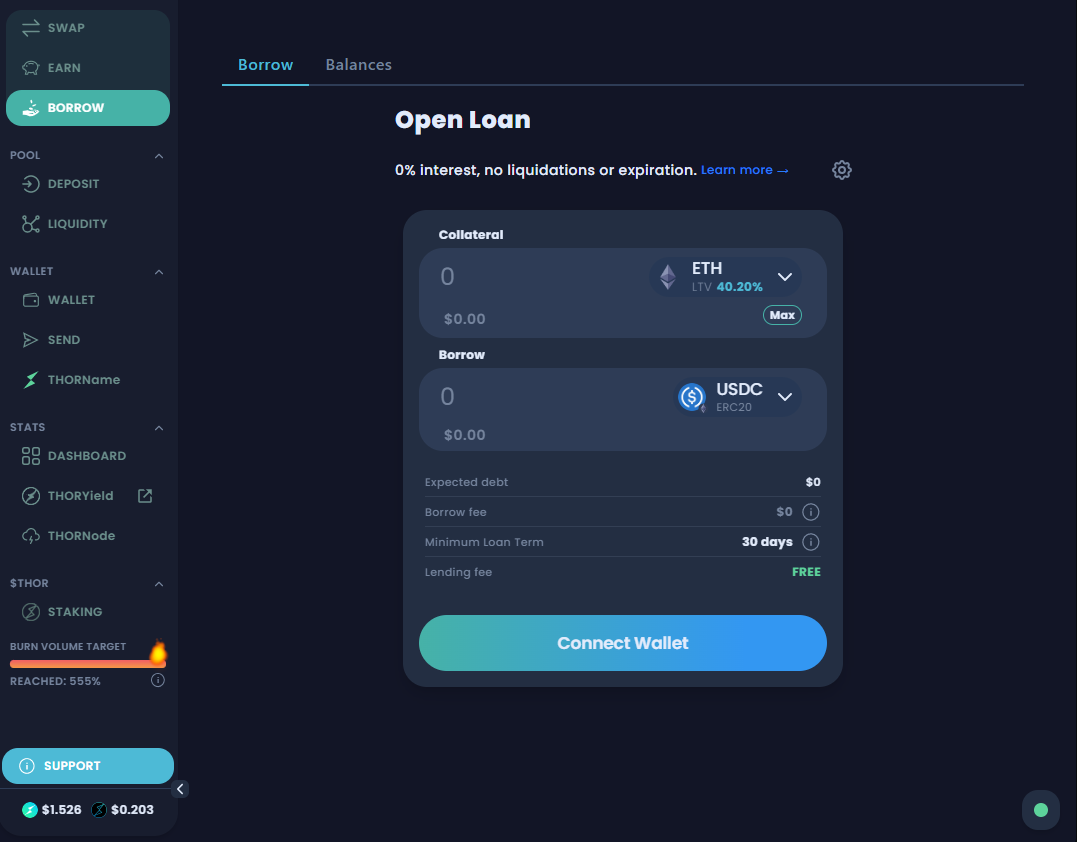This screenshot has height=842, width=1077.
Task: Click the Connect Wallet button
Action: pyautogui.click(x=622, y=643)
